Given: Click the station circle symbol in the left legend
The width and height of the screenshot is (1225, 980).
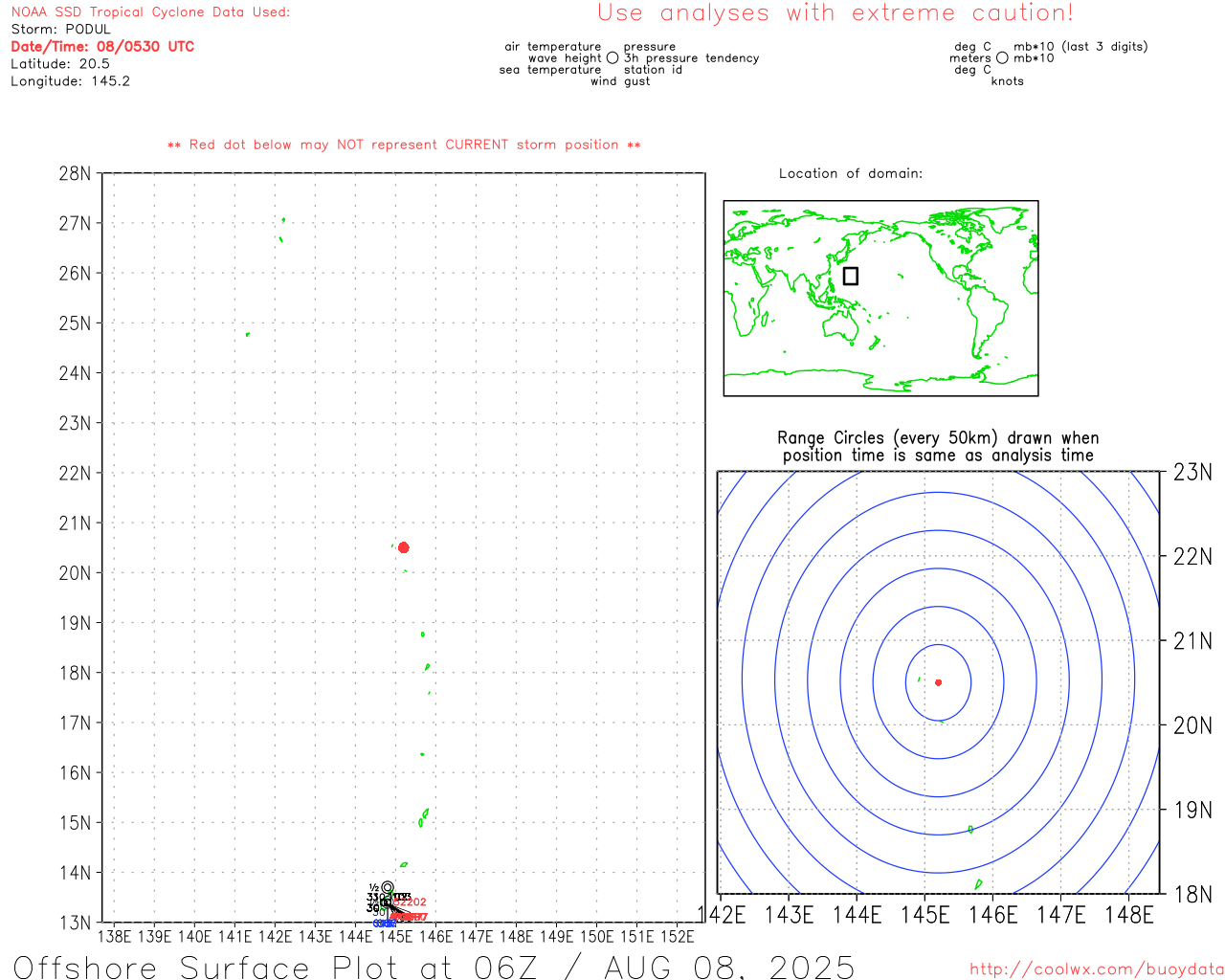Looking at the screenshot, I should pyautogui.click(x=612, y=58).
